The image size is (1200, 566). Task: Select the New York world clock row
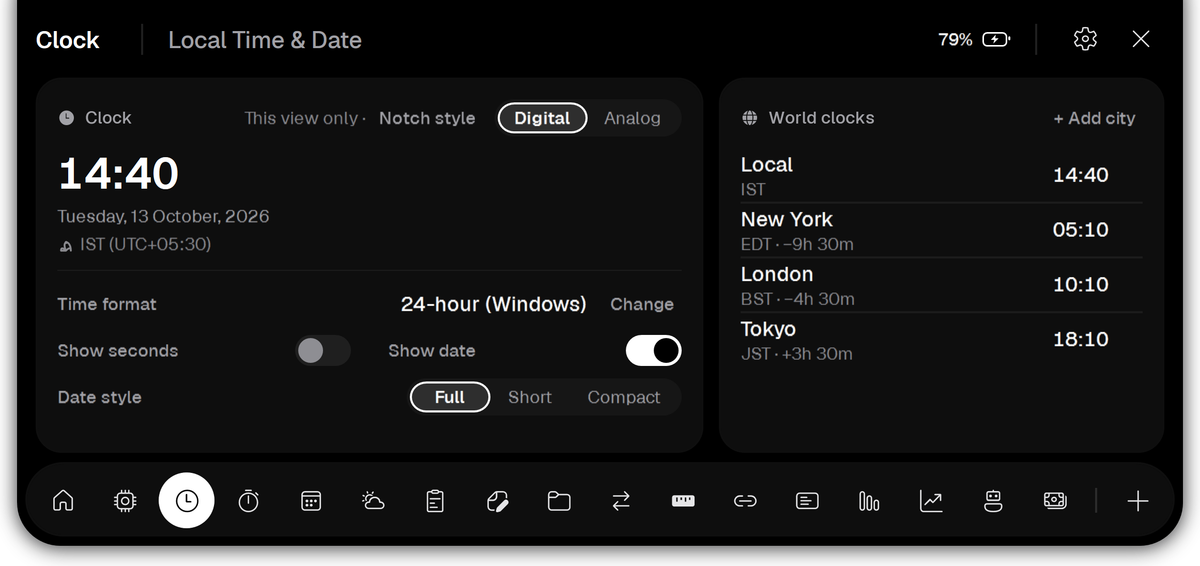(941, 230)
